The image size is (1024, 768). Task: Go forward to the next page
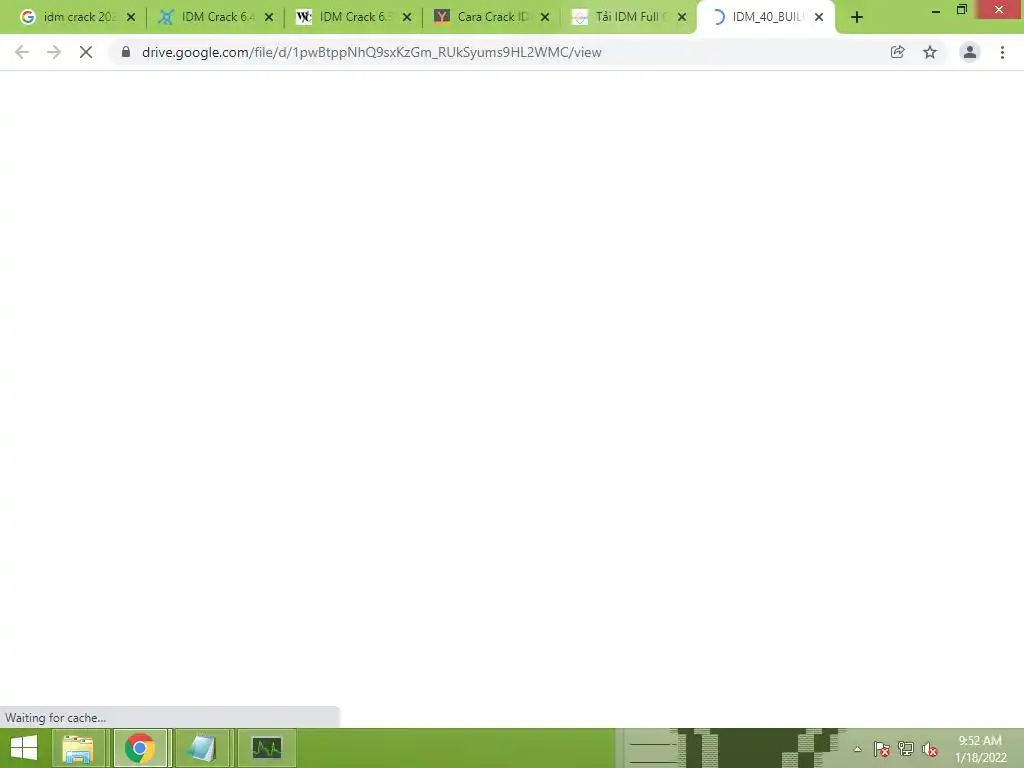tap(54, 52)
